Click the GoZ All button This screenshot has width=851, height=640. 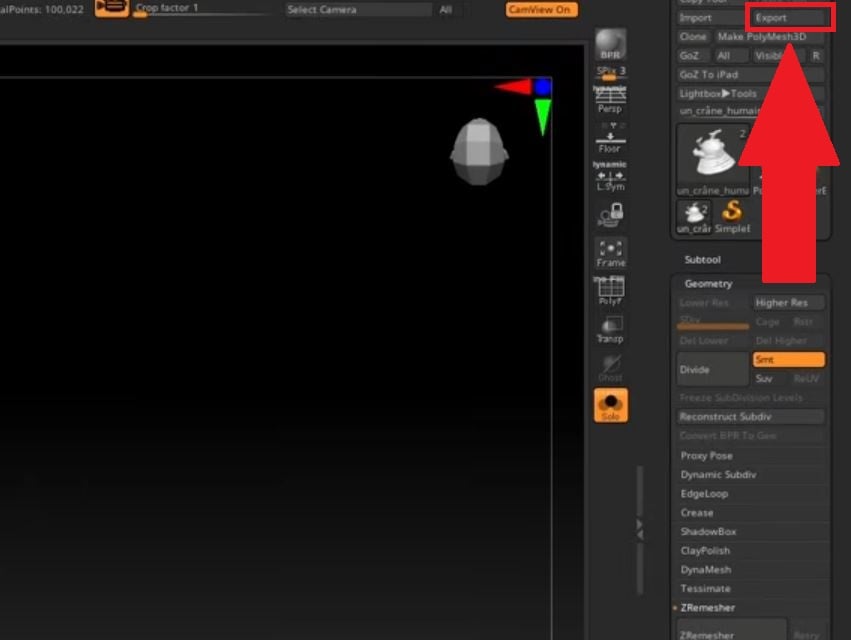pyautogui.click(x=731, y=56)
